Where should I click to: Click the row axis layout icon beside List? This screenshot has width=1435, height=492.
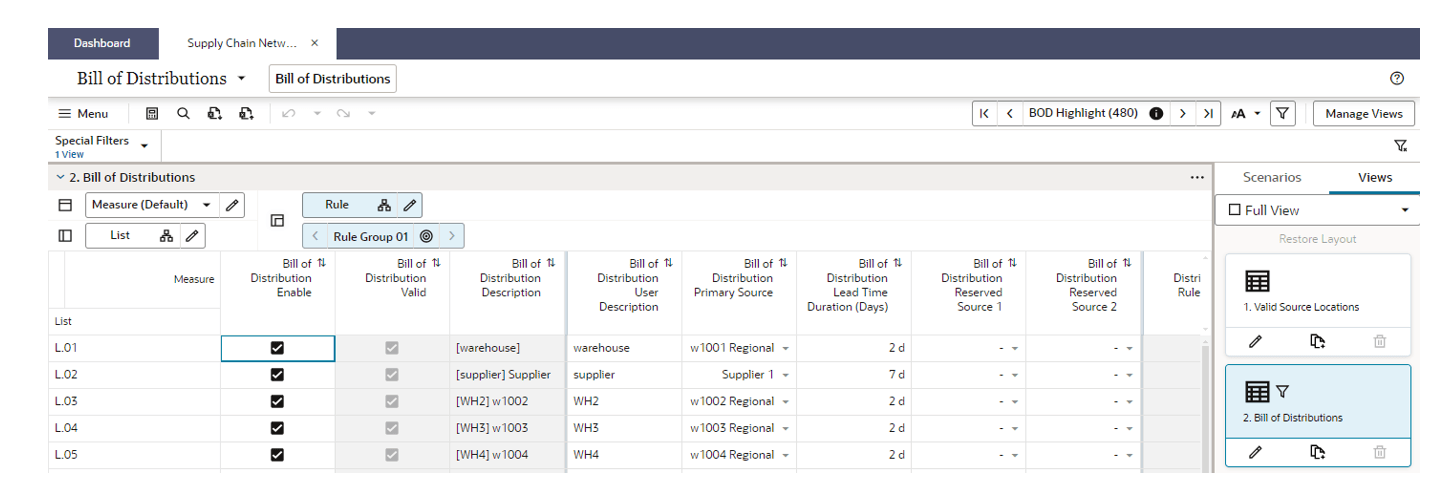[x=65, y=236]
